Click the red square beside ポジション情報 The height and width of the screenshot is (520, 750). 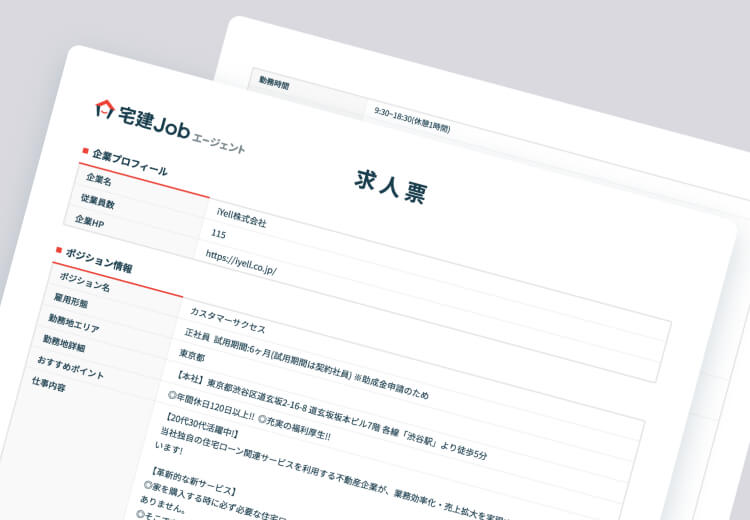pos(59,250)
